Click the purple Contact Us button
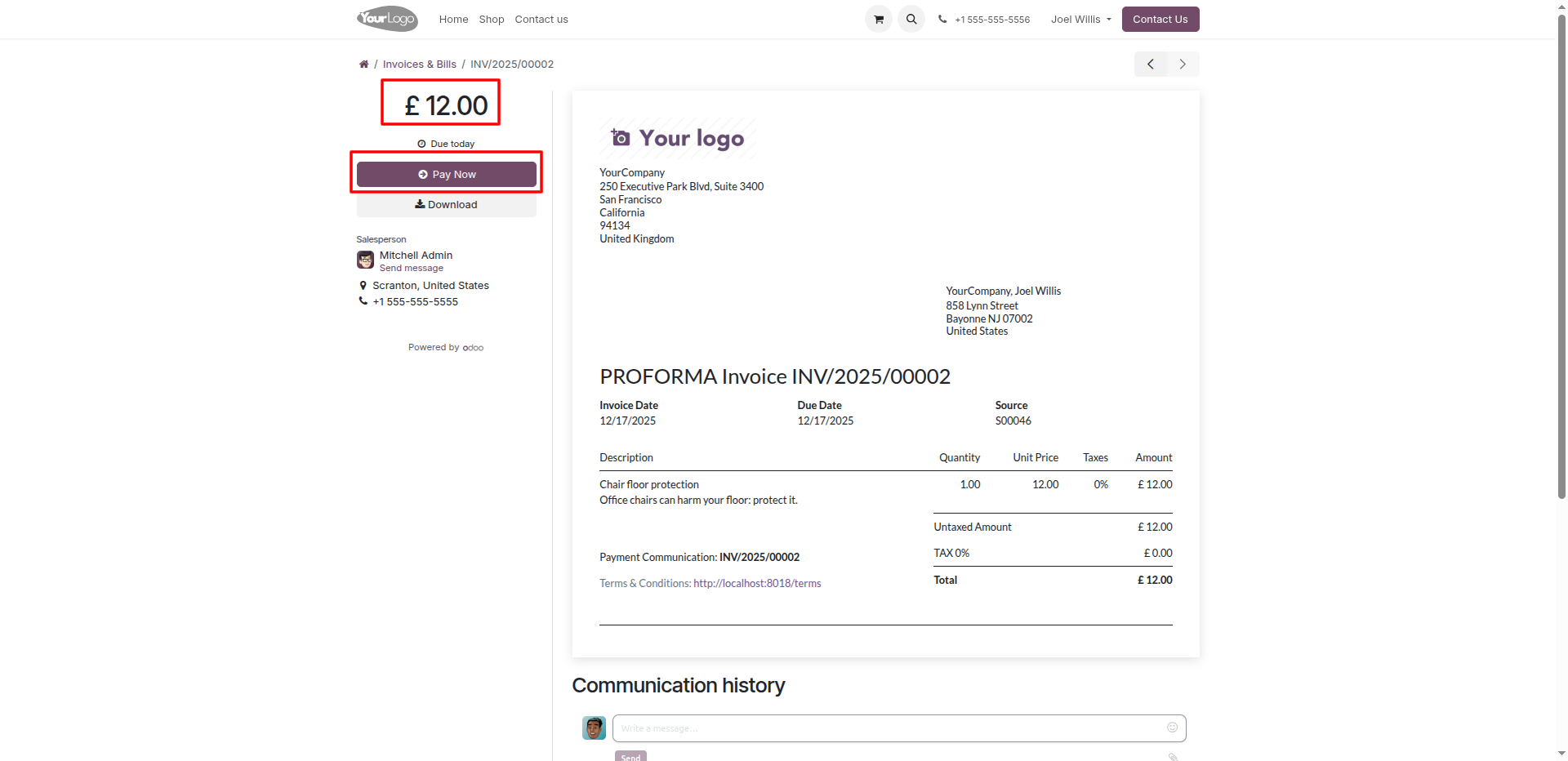1568x761 pixels. (1160, 20)
